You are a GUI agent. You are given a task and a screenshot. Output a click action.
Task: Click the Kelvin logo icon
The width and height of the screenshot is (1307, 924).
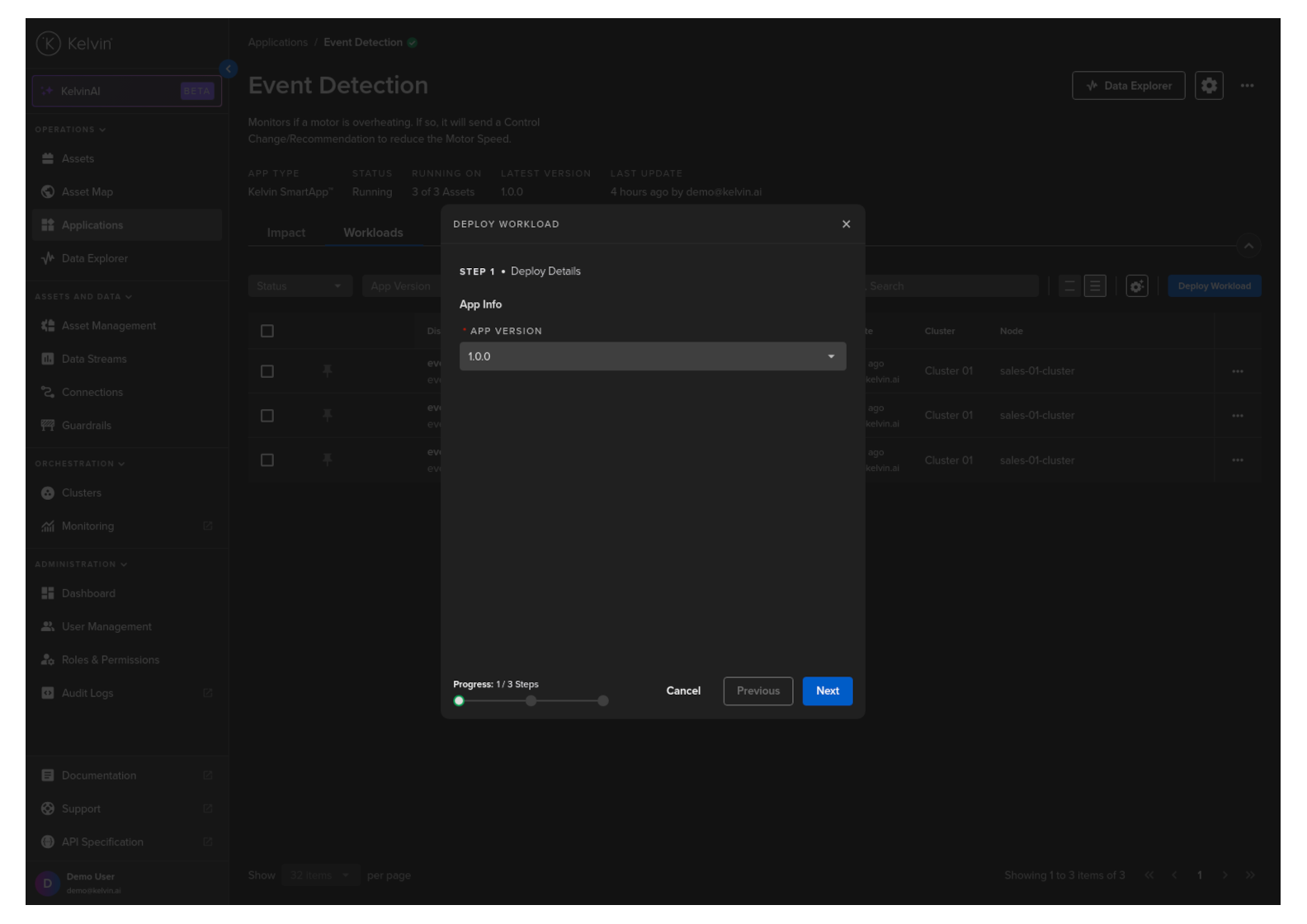(x=49, y=44)
